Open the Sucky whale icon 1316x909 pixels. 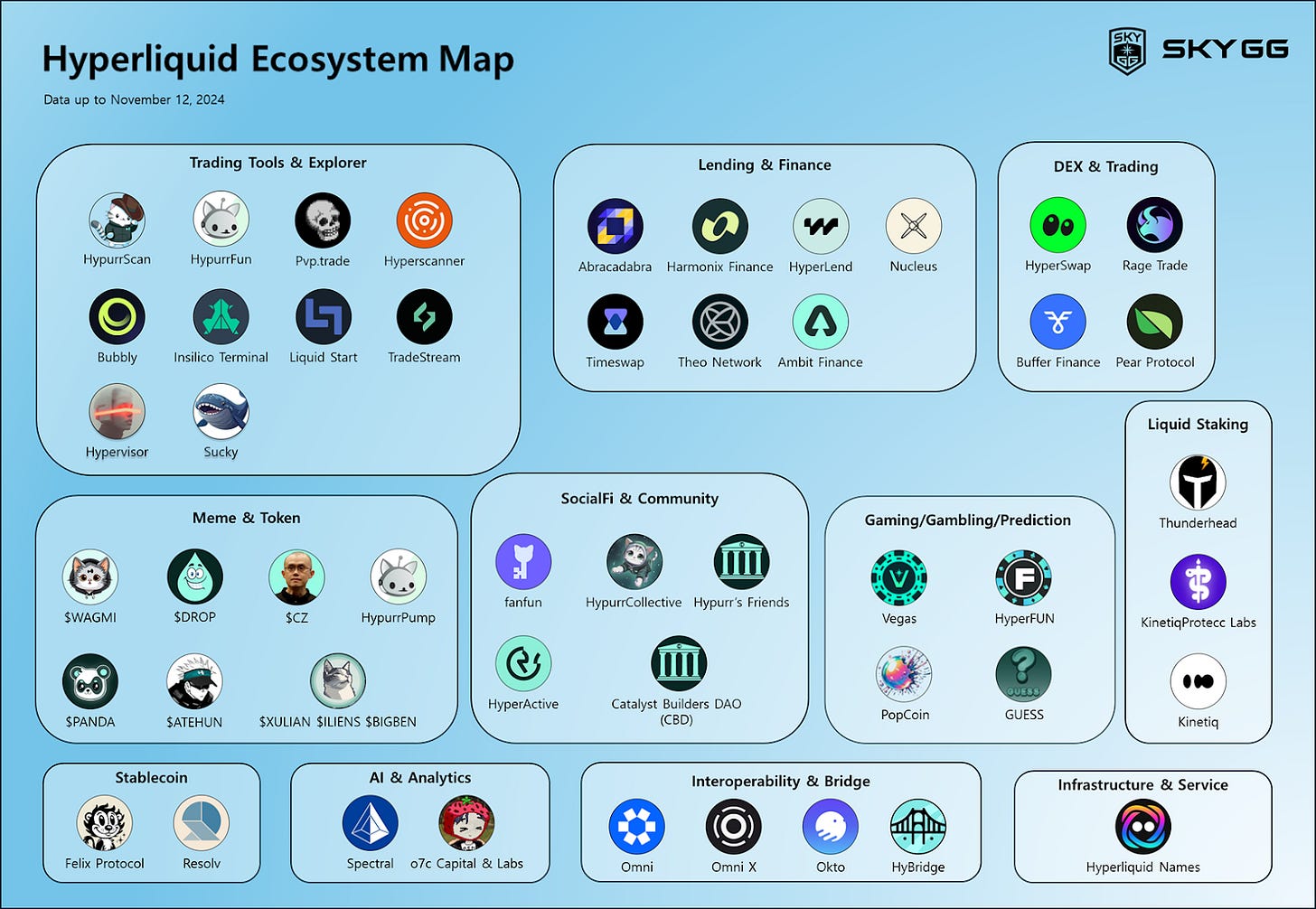[221, 412]
